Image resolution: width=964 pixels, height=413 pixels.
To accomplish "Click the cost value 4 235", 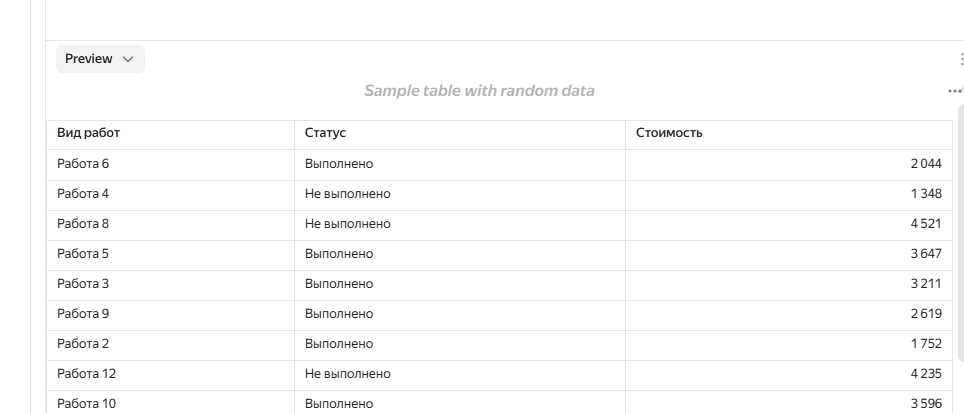I will tap(926, 374).
